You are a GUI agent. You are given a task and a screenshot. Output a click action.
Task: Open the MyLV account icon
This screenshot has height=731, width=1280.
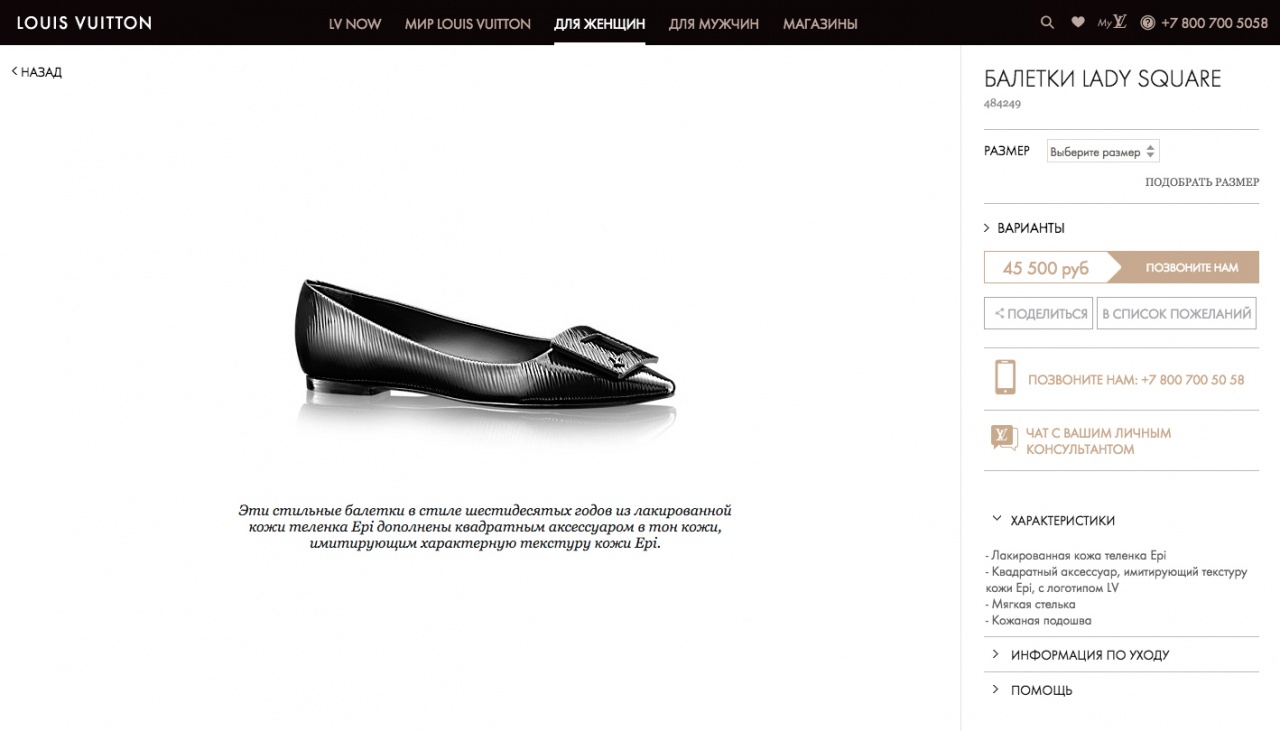pos(1112,22)
